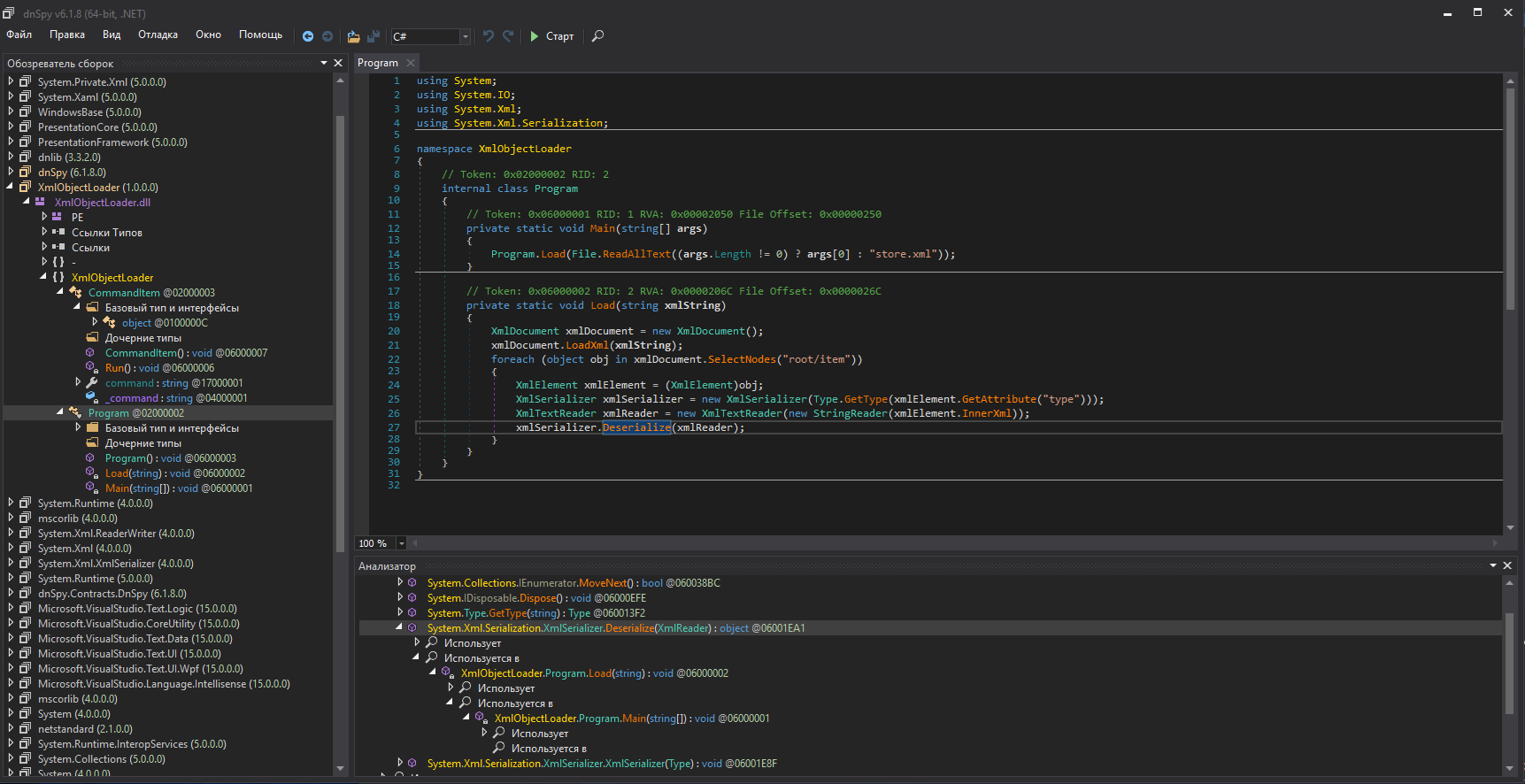This screenshot has height=784, width=1525.
Task: Click the Используется в node under Deserialize
Action: tap(481, 658)
